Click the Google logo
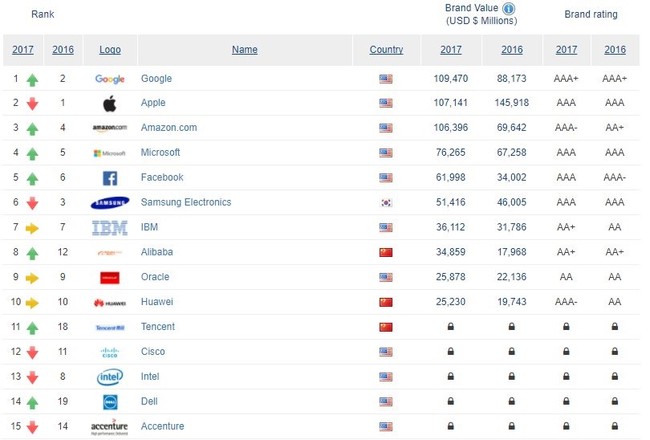The height and width of the screenshot is (440, 650). [110, 79]
